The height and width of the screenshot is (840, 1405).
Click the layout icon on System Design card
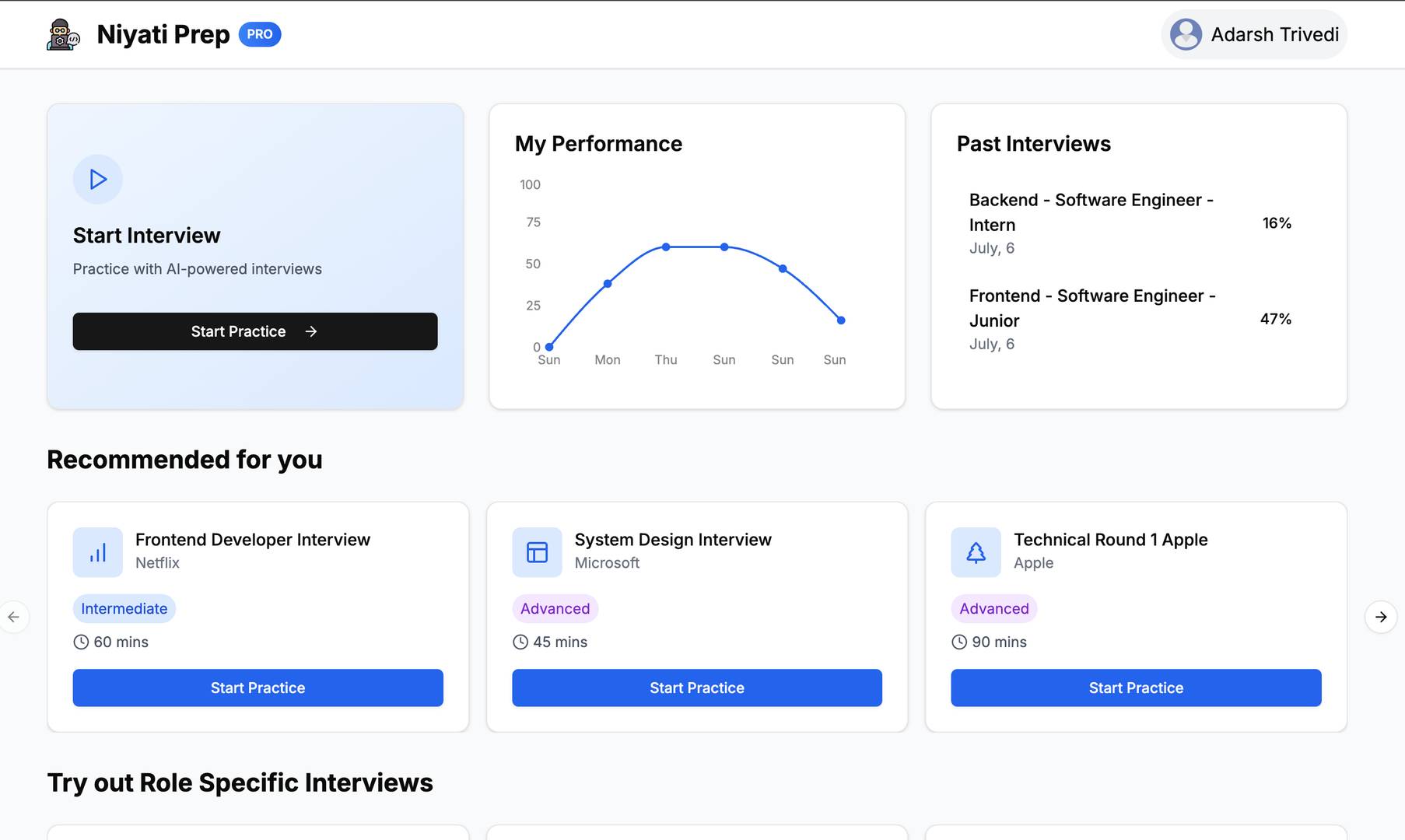pos(537,552)
